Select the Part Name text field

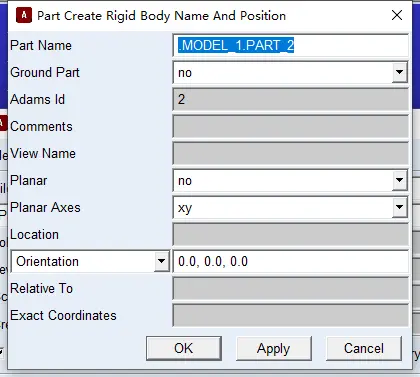[291, 45]
